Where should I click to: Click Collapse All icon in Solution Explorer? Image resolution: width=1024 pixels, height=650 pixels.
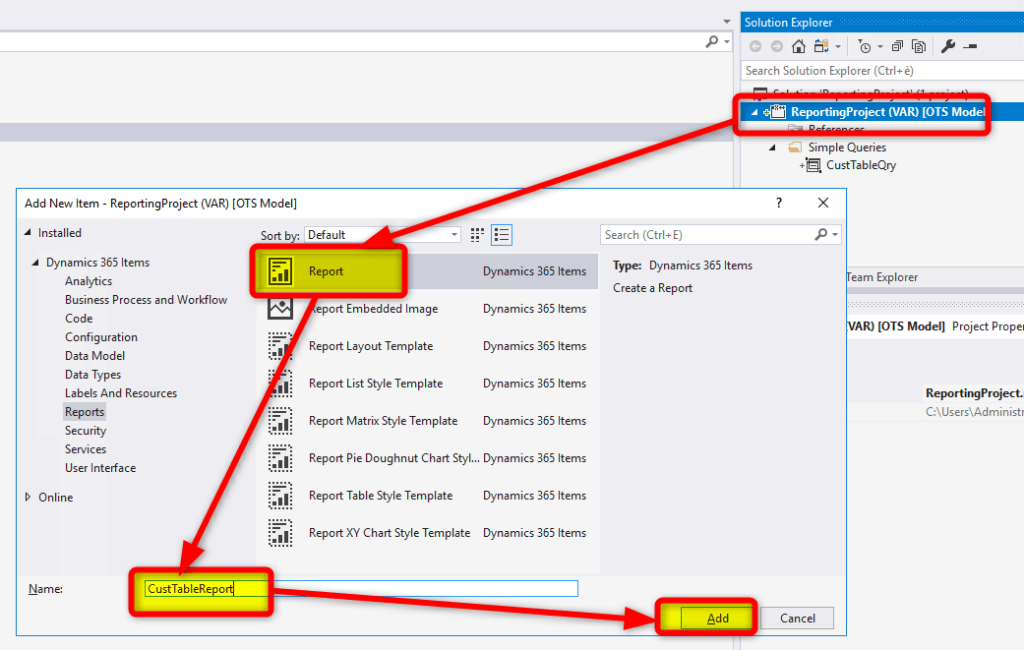click(896, 46)
